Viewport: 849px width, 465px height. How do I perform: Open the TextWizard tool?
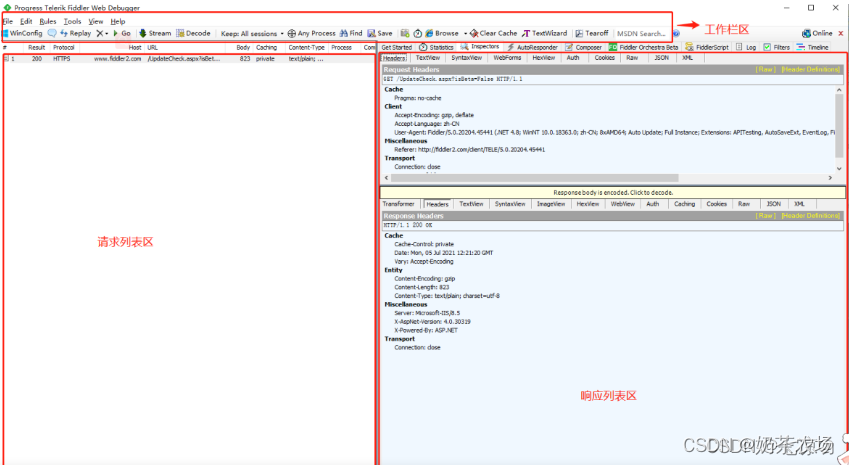[x=544, y=33]
